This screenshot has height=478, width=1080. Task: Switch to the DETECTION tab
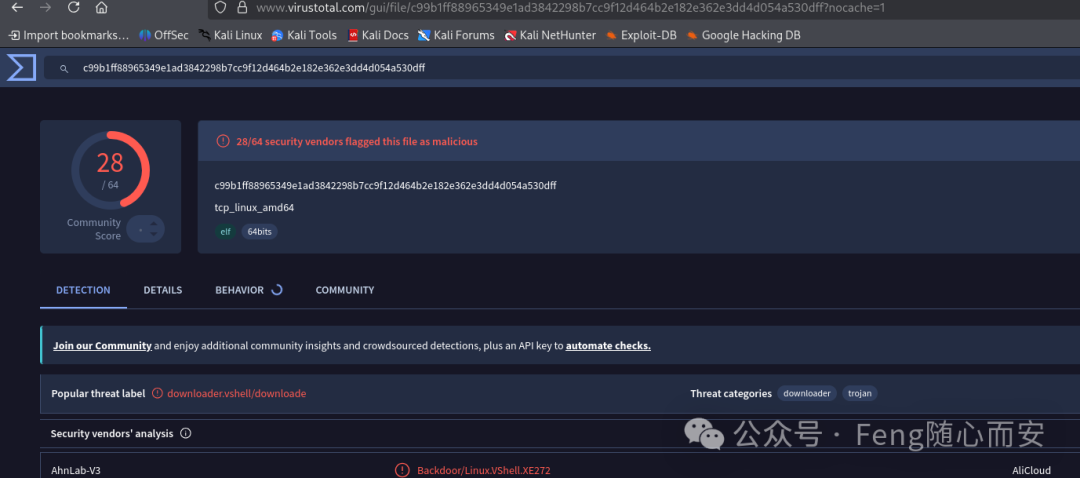point(83,290)
